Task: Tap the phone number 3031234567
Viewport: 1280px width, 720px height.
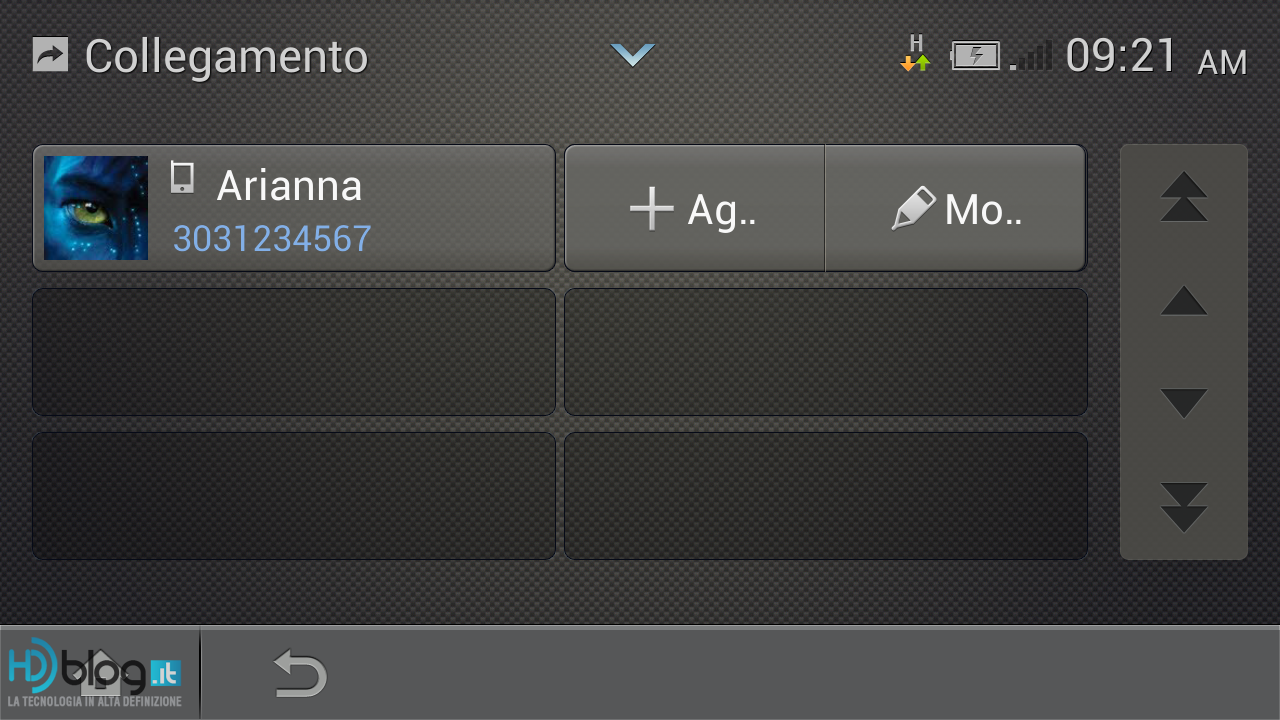Action: [272, 239]
